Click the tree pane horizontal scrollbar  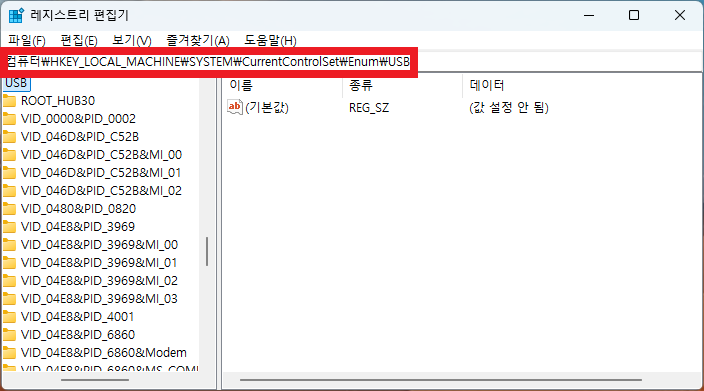(95, 380)
